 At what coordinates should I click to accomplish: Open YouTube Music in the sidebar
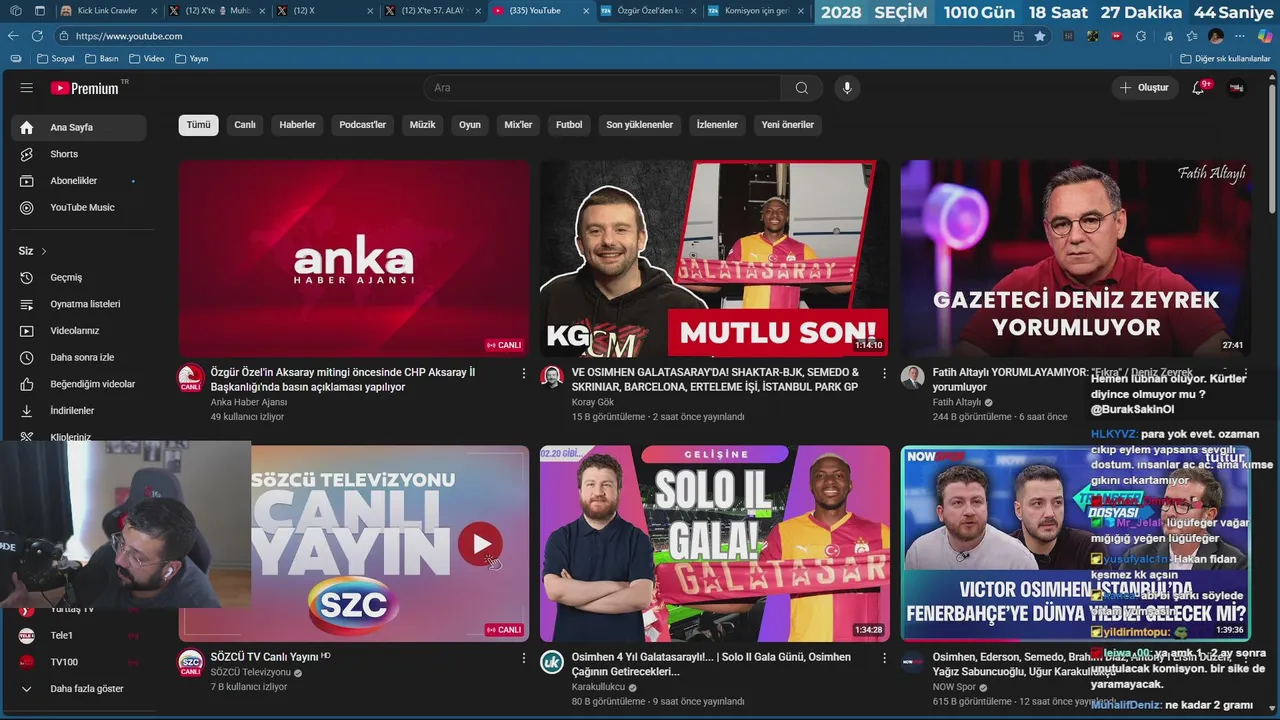79,207
